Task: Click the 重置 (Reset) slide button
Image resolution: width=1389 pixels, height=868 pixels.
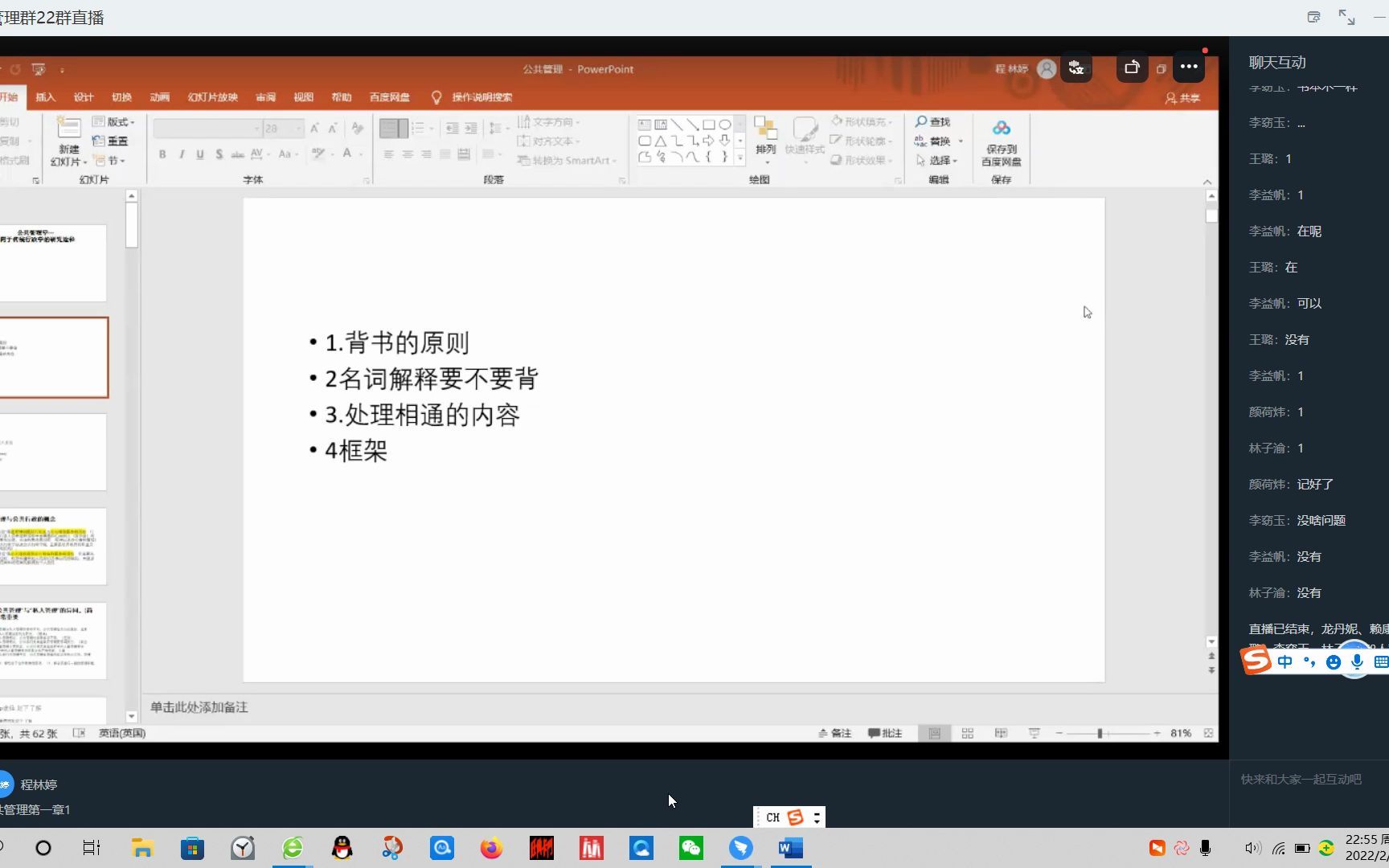Action: [110, 141]
